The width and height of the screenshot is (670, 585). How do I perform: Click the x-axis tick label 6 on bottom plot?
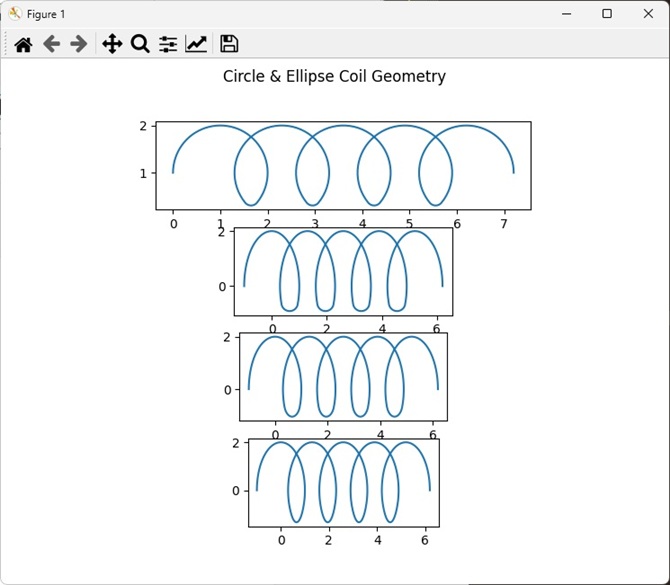pos(424,540)
